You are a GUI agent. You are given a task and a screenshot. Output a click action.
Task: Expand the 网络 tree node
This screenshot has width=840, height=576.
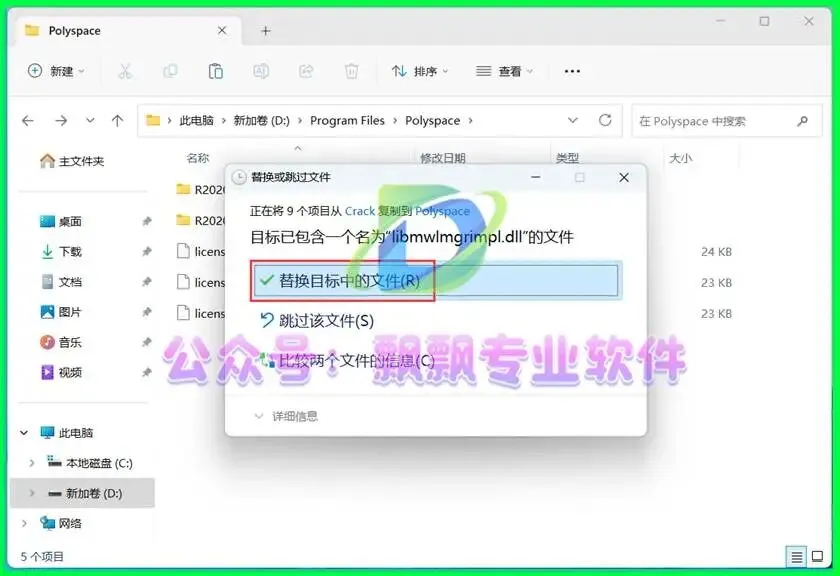point(24,523)
